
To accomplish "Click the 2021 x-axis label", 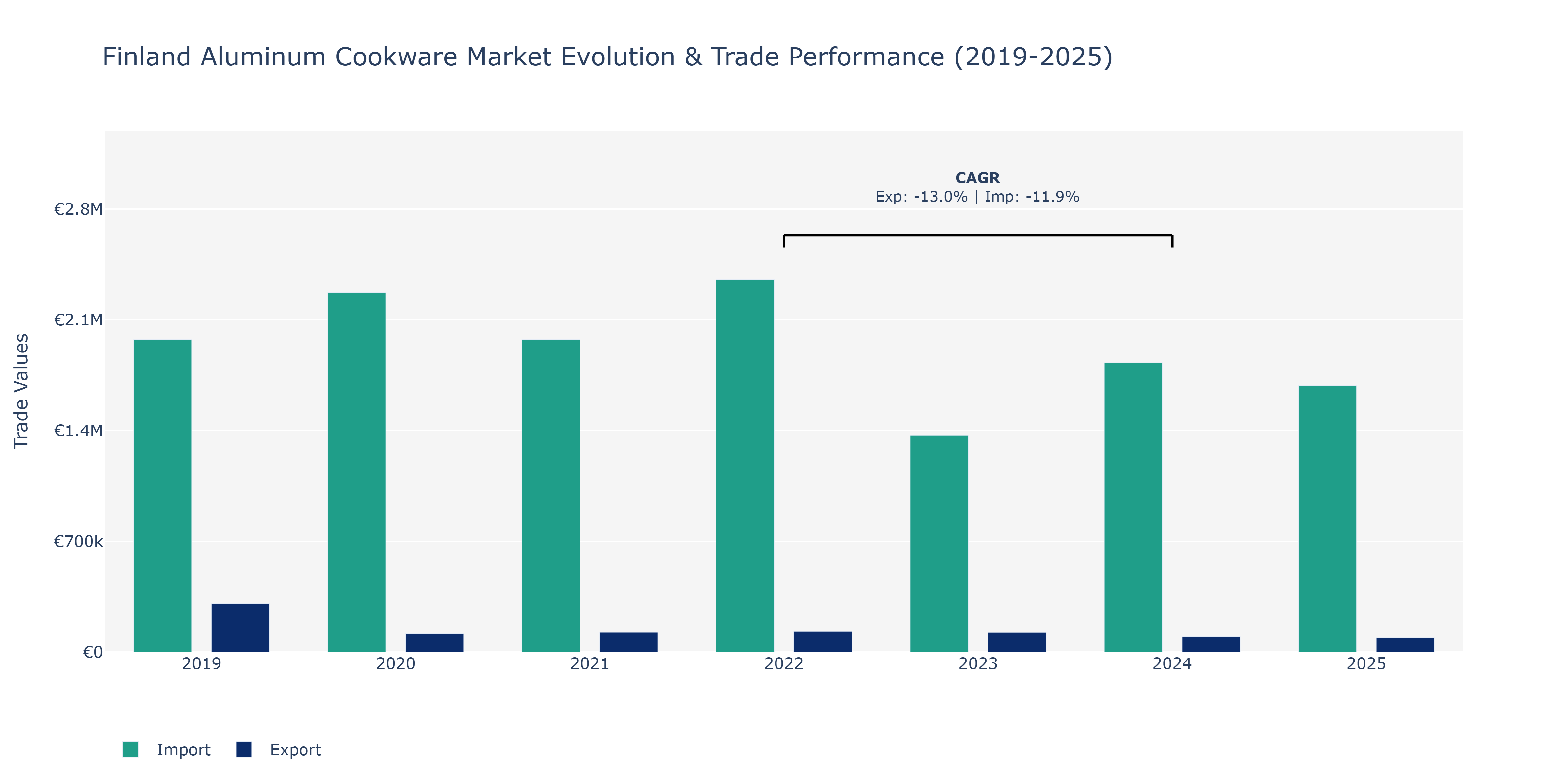I will pyautogui.click(x=590, y=663).
